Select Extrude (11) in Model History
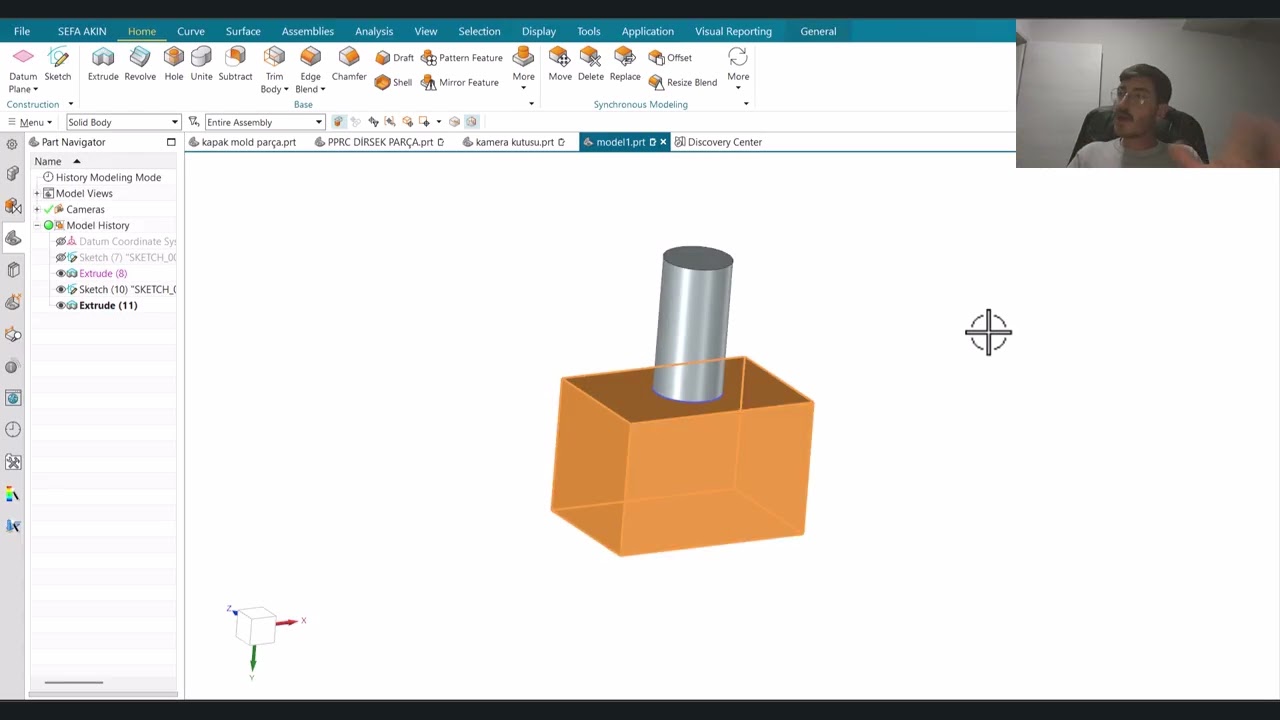The height and width of the screenshot is (720, 1280). (108, 305)
